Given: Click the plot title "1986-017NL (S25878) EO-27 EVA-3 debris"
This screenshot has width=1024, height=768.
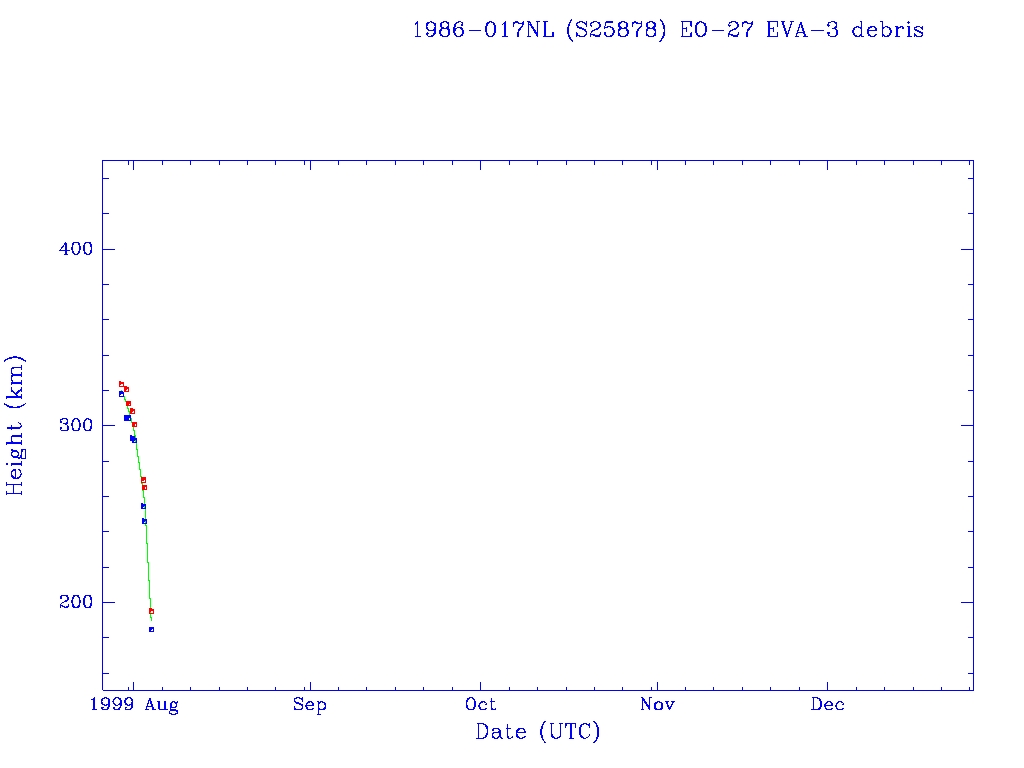Looking at the screenshot, I should point(668,30).
